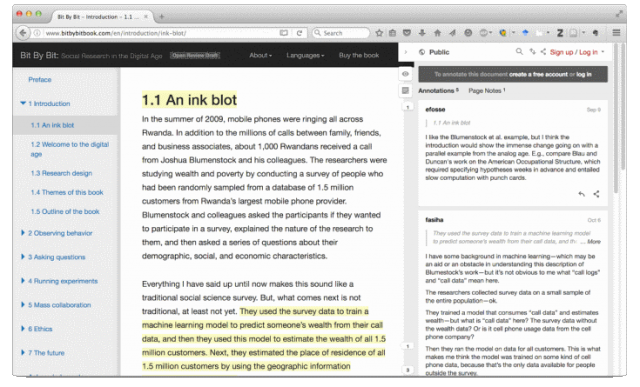The height and width of the screenshot is (387, 640).
Task: Switch to the Page Notes tab
Action: [x=487, y=91]
